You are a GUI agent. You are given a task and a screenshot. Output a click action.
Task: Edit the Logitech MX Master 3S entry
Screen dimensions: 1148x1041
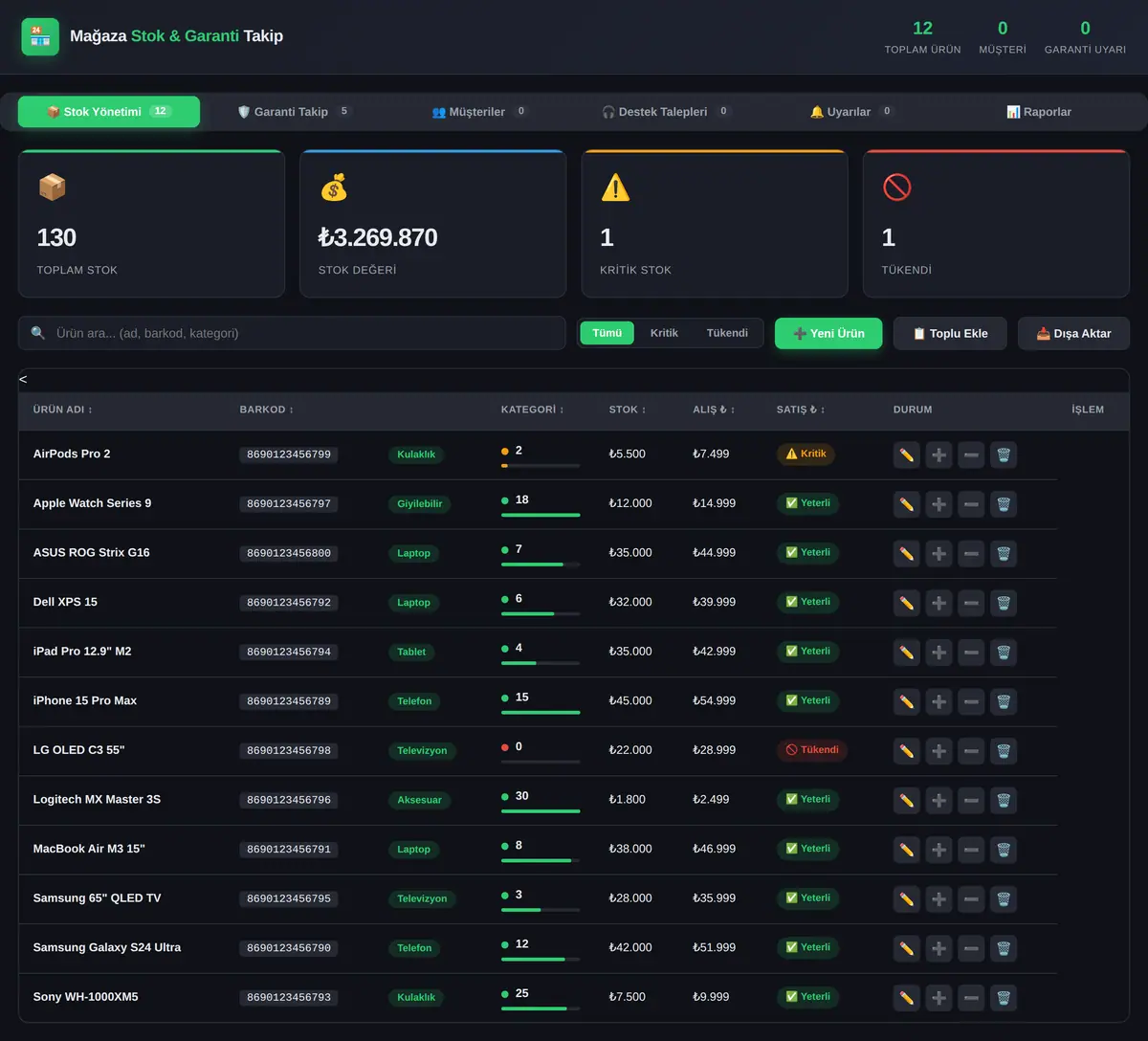coord(907,800)
